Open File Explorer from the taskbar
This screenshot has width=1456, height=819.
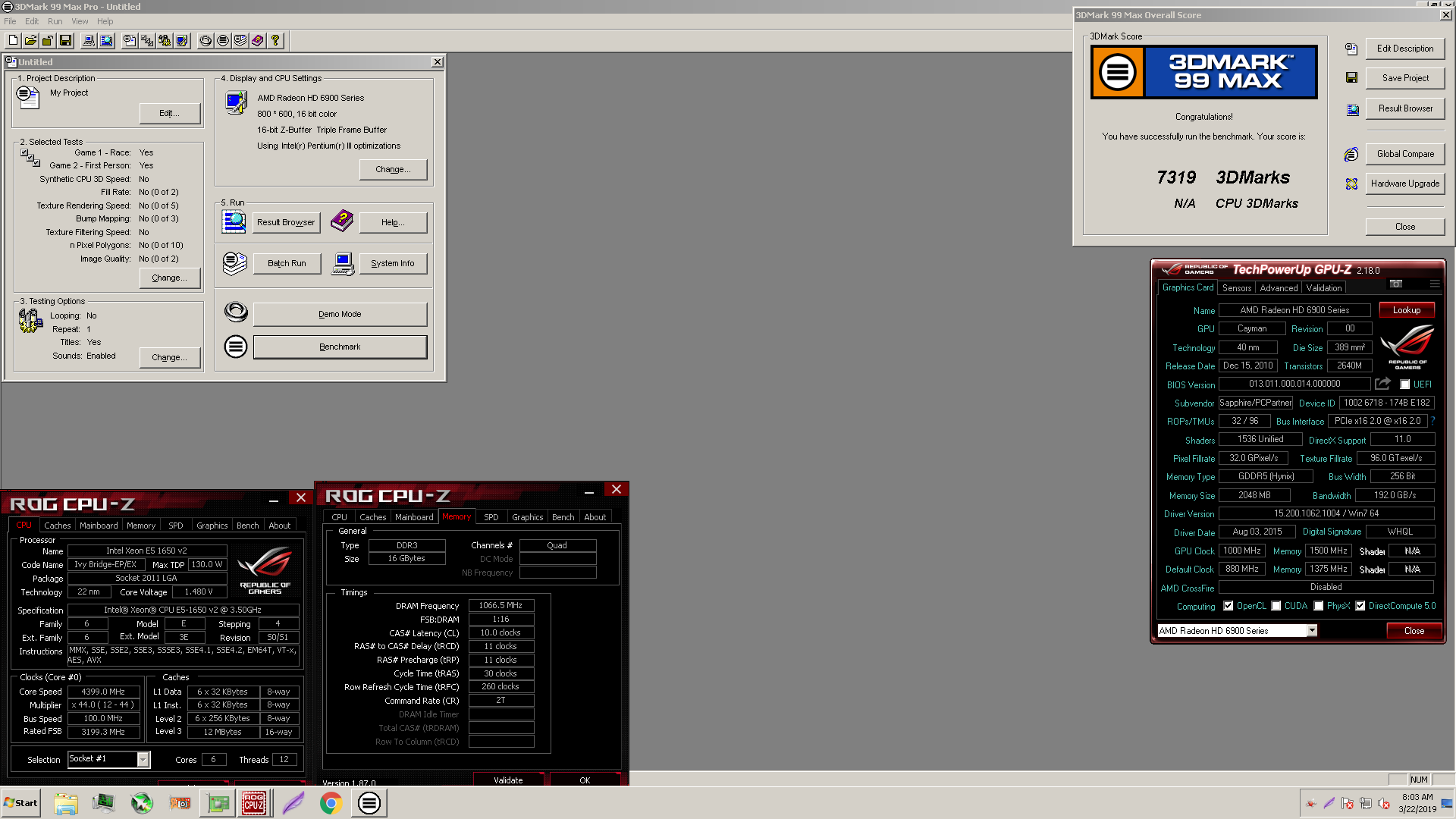(66, 803)
